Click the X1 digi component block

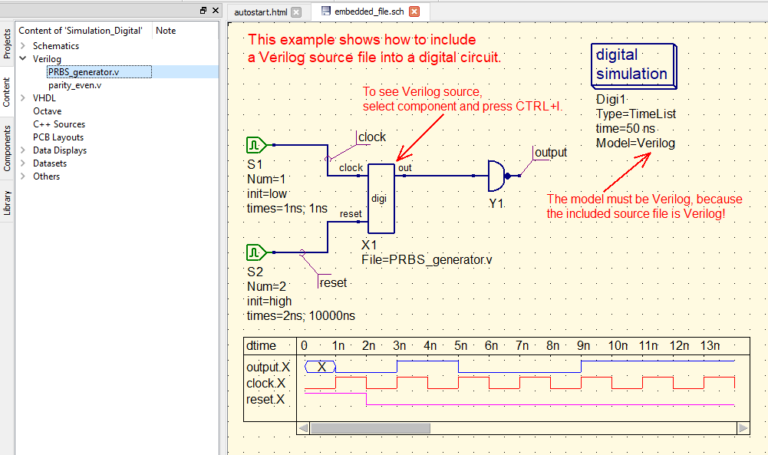click(380, 197)
